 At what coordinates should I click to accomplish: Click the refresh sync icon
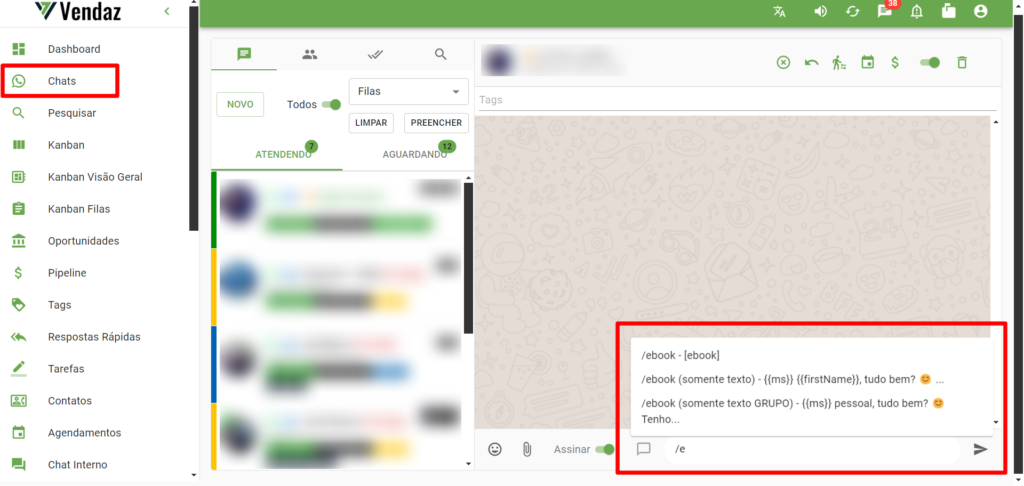852,11
